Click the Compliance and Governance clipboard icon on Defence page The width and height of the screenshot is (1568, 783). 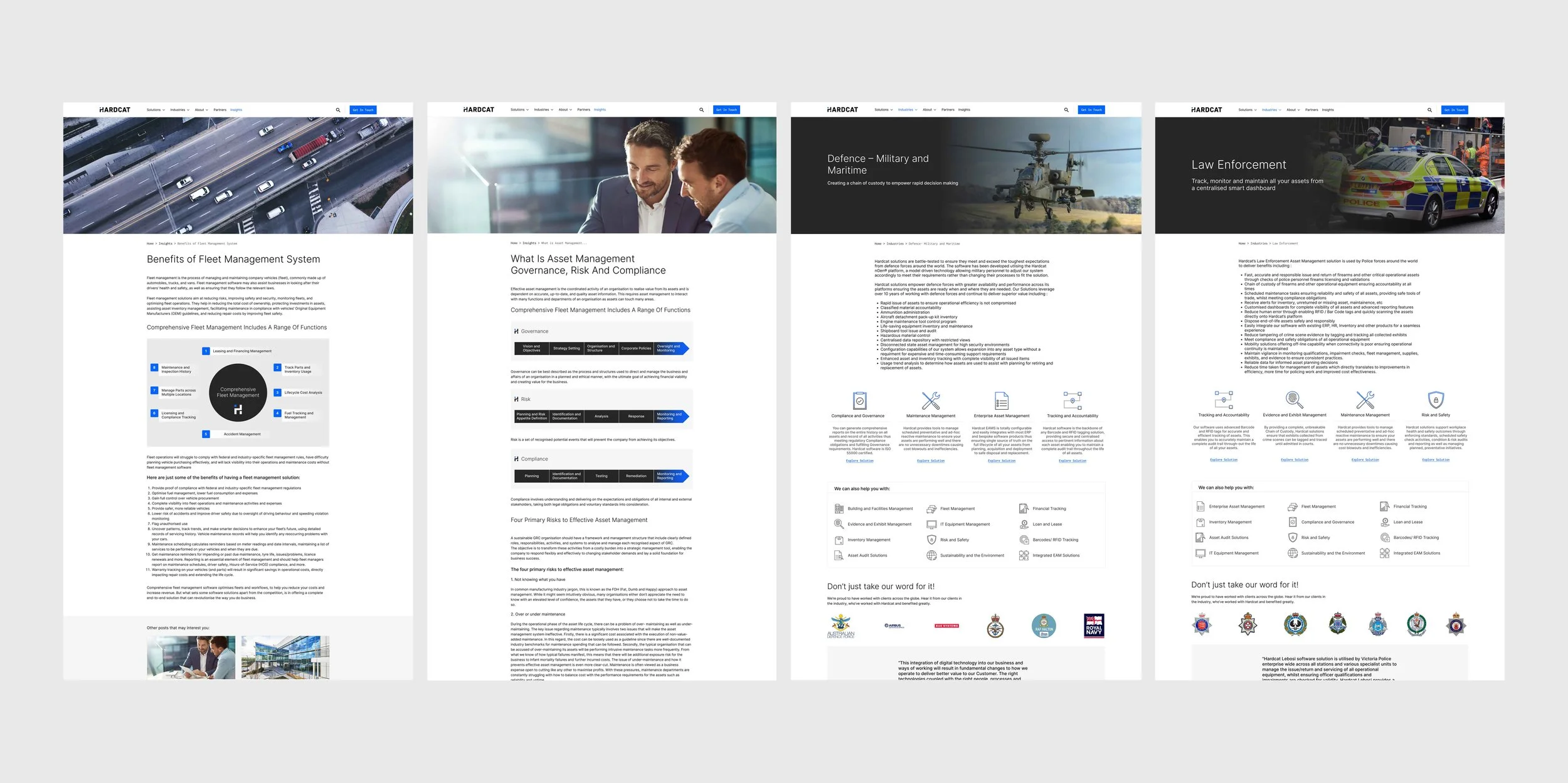860,400
